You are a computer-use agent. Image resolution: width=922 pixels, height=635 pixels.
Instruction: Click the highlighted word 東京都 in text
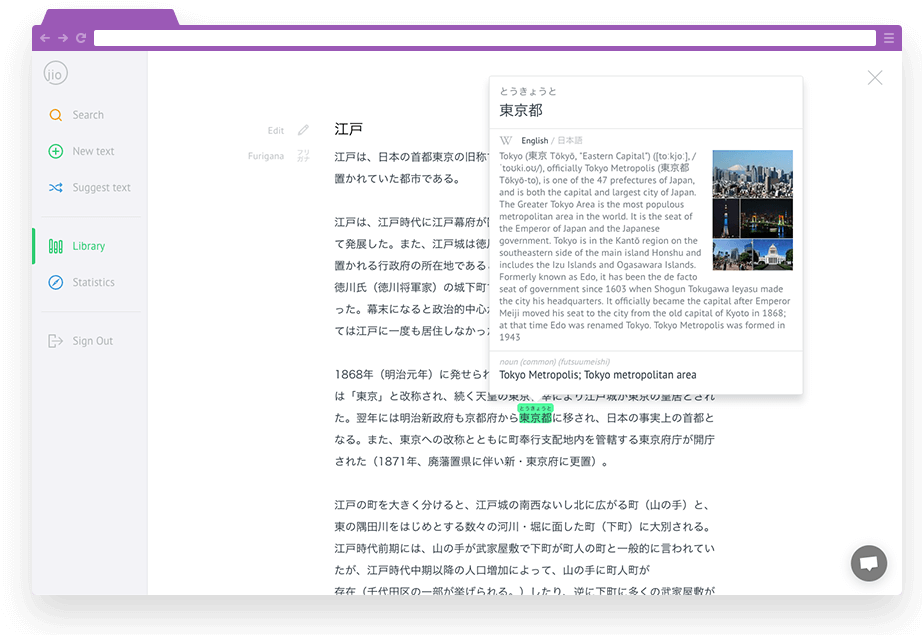[535, 418]
